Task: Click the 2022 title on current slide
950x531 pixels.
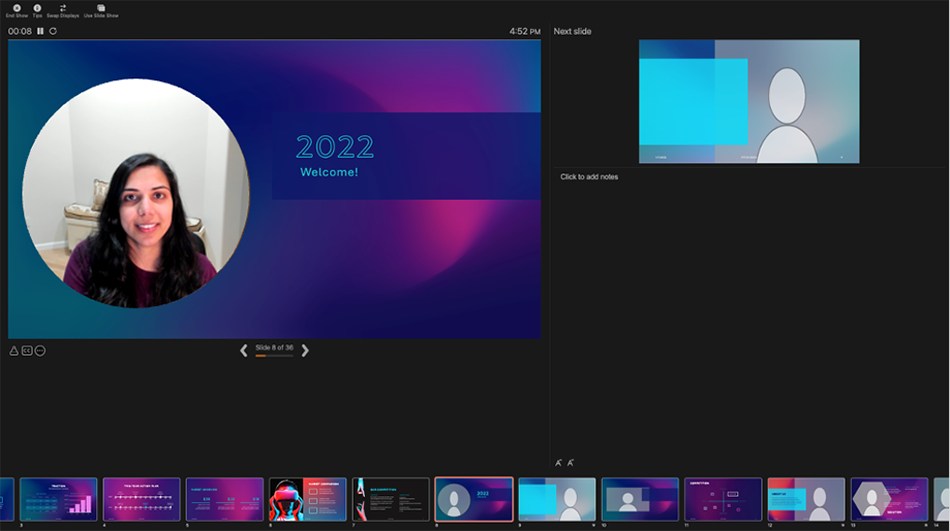Action: (335, 147)
